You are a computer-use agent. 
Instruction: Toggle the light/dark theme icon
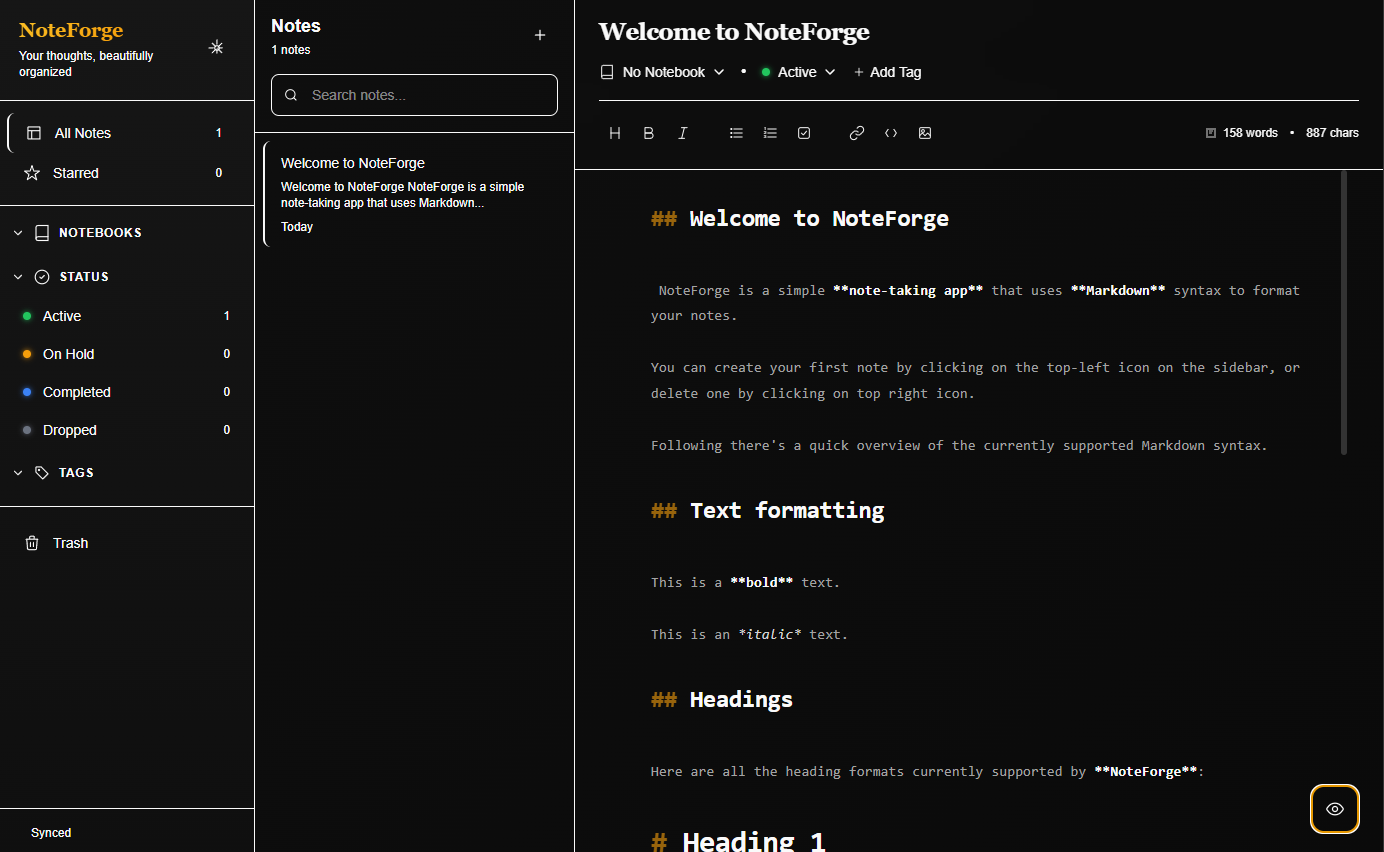pos(216,47)
